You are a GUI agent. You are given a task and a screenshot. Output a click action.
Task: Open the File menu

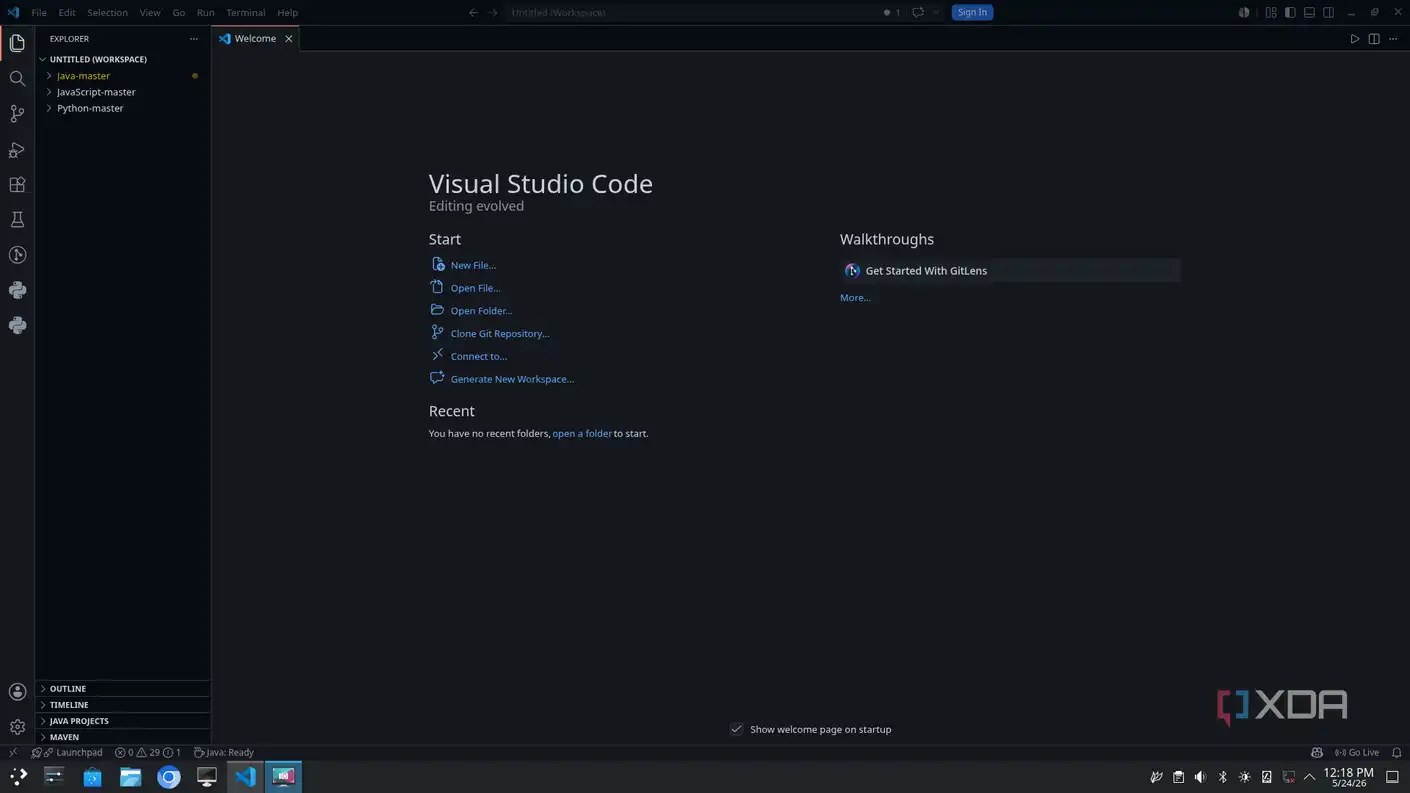[x=39, y=12]
